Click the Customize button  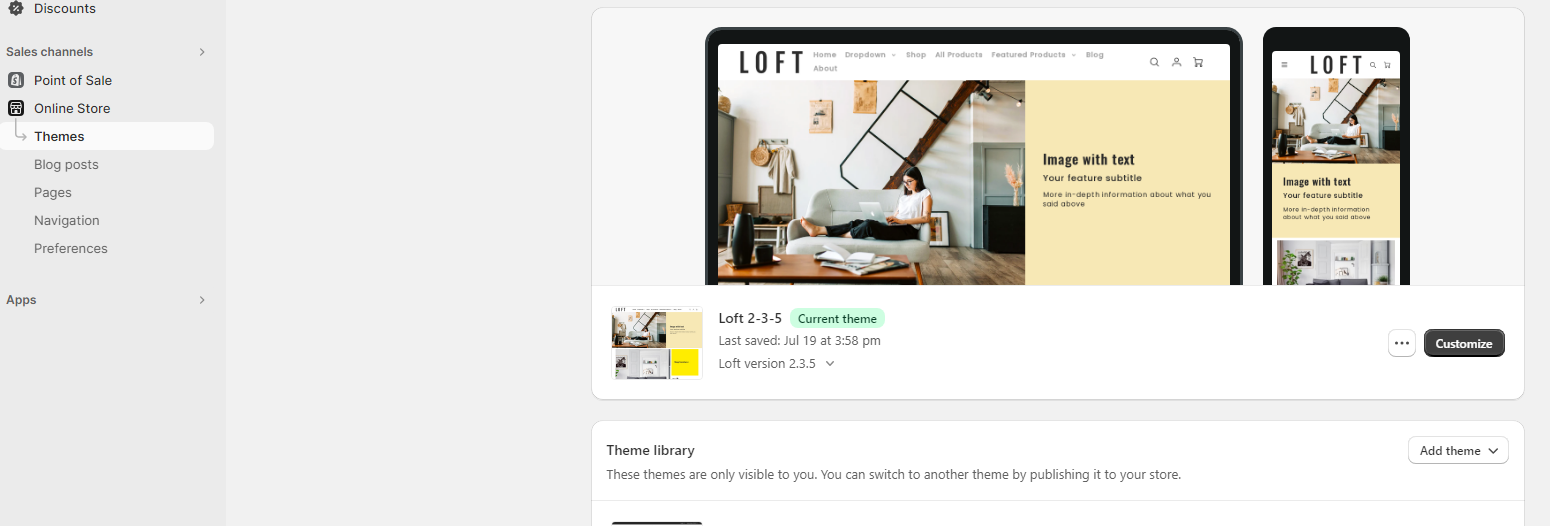point(1464,343)
